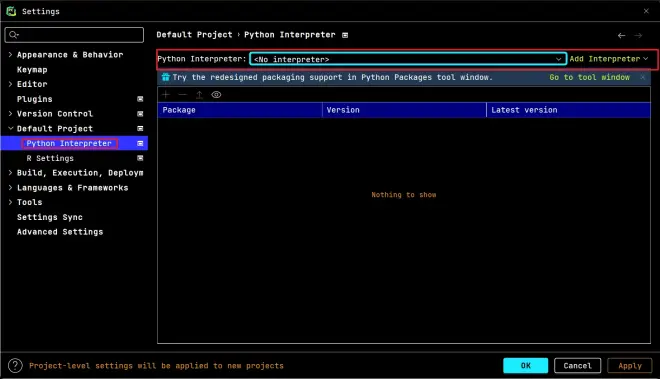Click the remove package minus icon
The image size is (660, 379).
tap(182, 95)
